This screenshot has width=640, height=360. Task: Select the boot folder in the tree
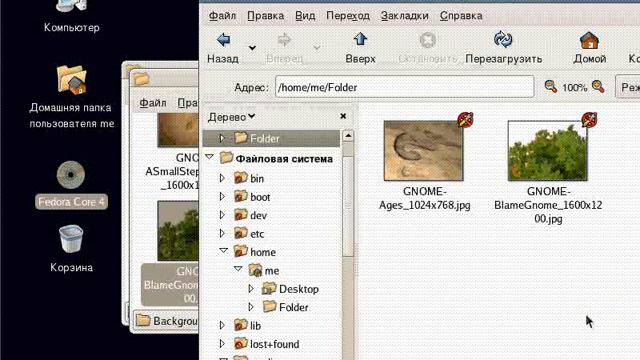(252, 197)
